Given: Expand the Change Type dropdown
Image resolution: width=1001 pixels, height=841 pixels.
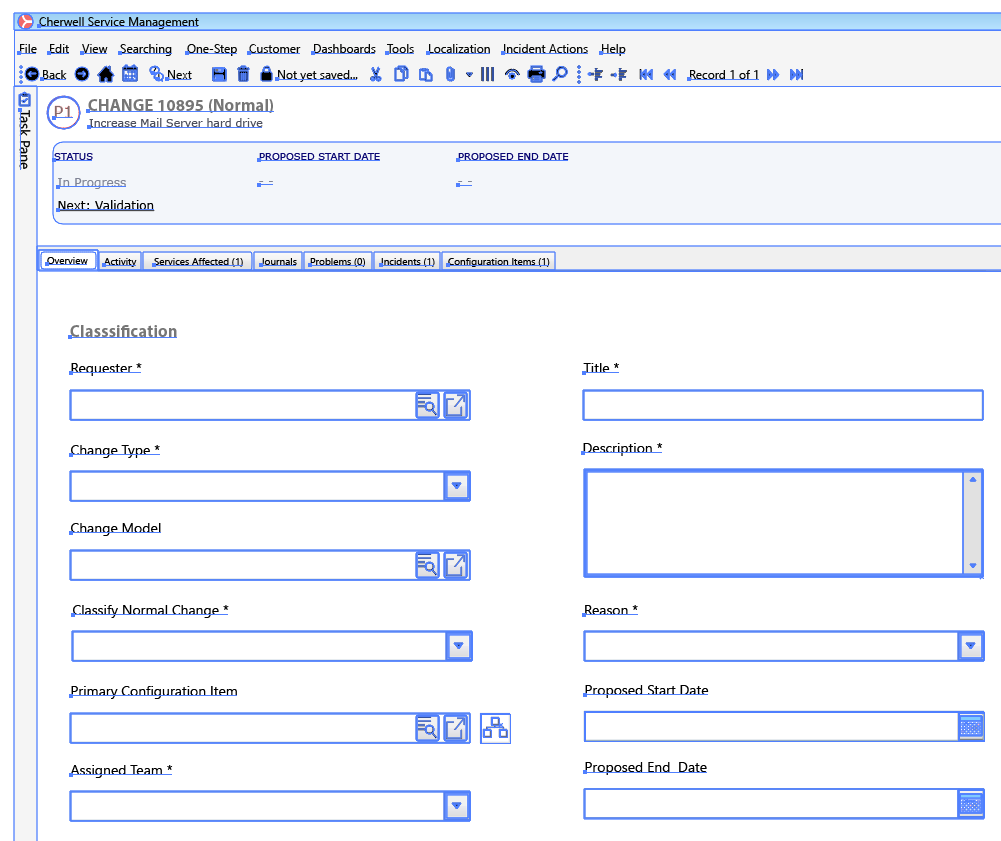Looking at the screenshot, I should [456, 486].
